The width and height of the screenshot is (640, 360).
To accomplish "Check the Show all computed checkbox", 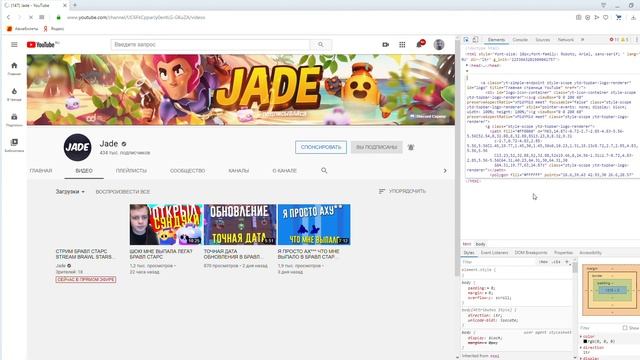I will pyautogui.click(x=625, y=328).
